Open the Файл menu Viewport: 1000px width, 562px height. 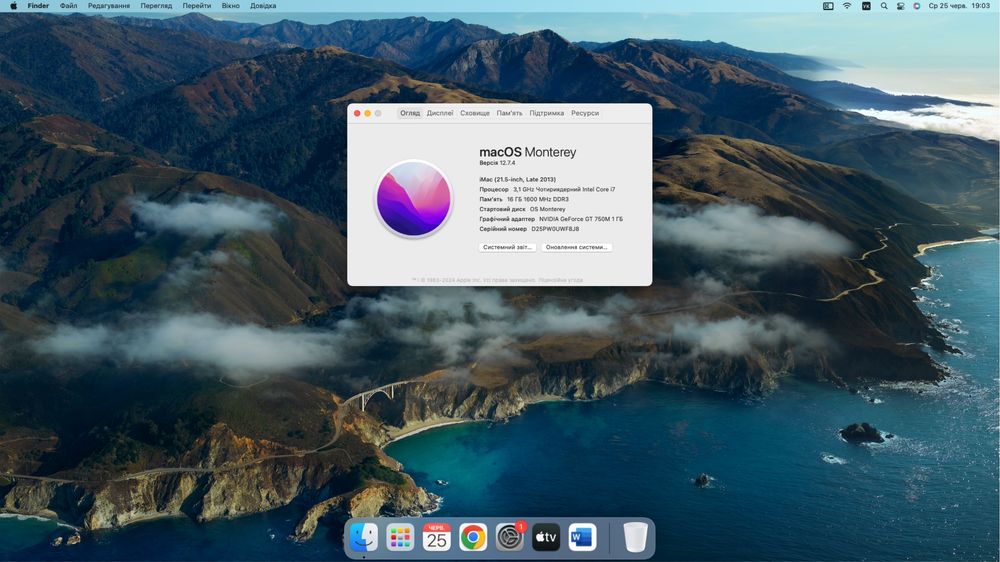(68, 6)
